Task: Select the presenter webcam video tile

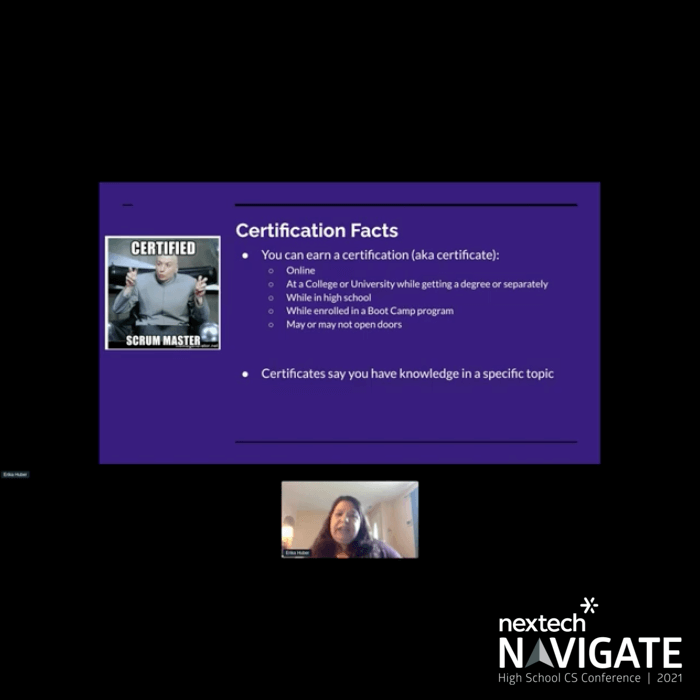Action: click(349, 519)
